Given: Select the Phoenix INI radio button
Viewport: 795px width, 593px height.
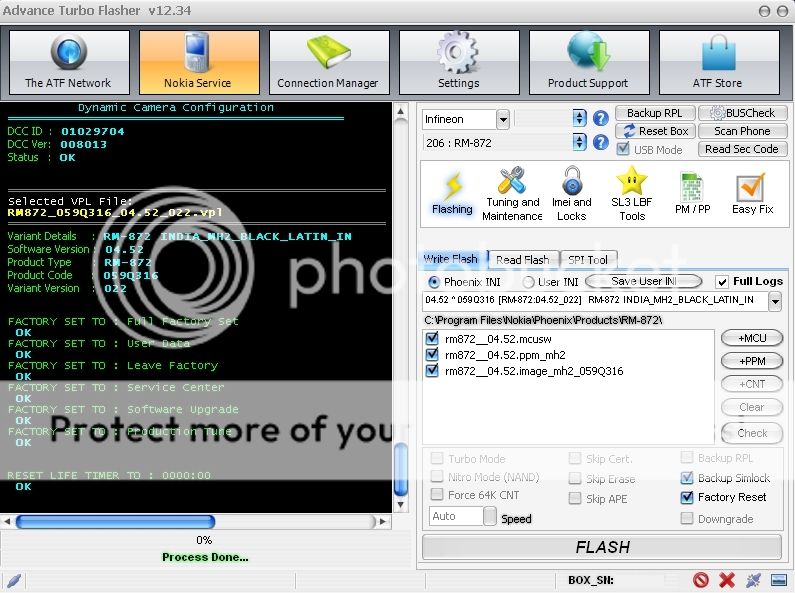Looking at the screenshot, I should (x=434, y=282).
